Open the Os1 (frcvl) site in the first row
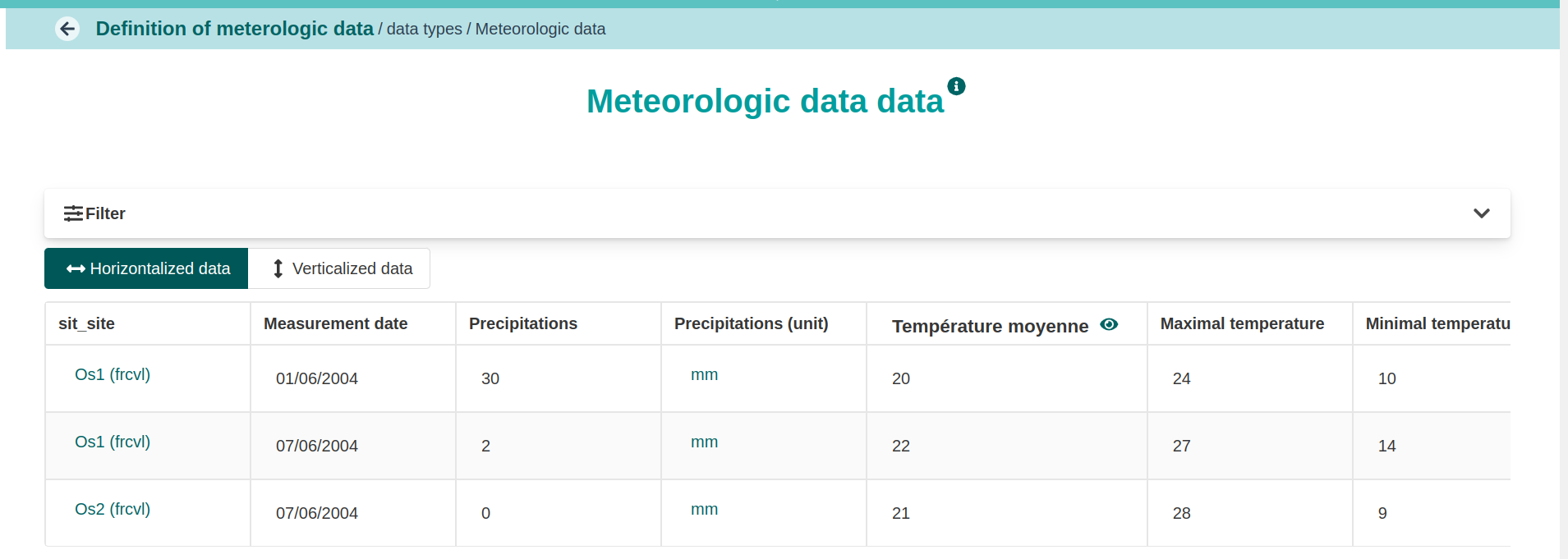Screen dimensions: 1568x559 [113, 374]
